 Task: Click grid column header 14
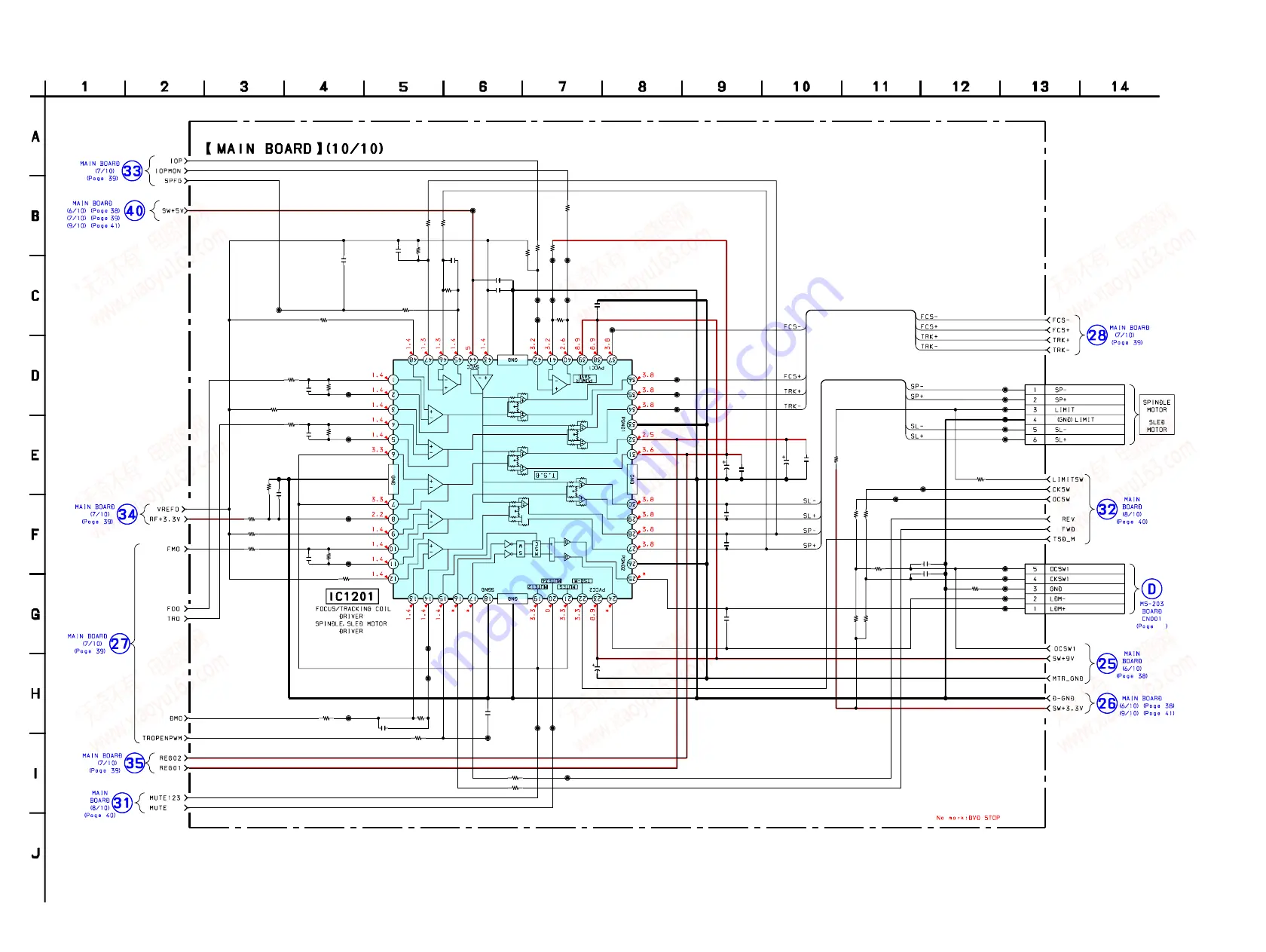pyautogui.click(x=1120, y=87)
